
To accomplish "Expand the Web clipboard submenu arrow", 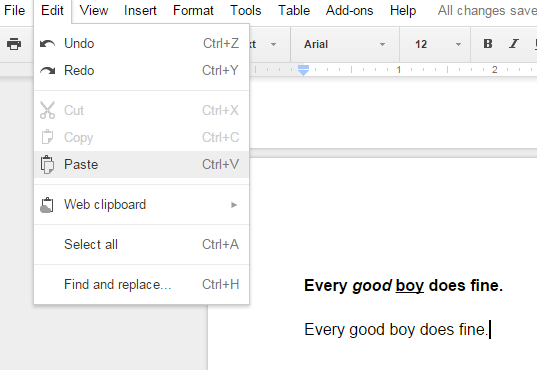I will pos(234,205).
